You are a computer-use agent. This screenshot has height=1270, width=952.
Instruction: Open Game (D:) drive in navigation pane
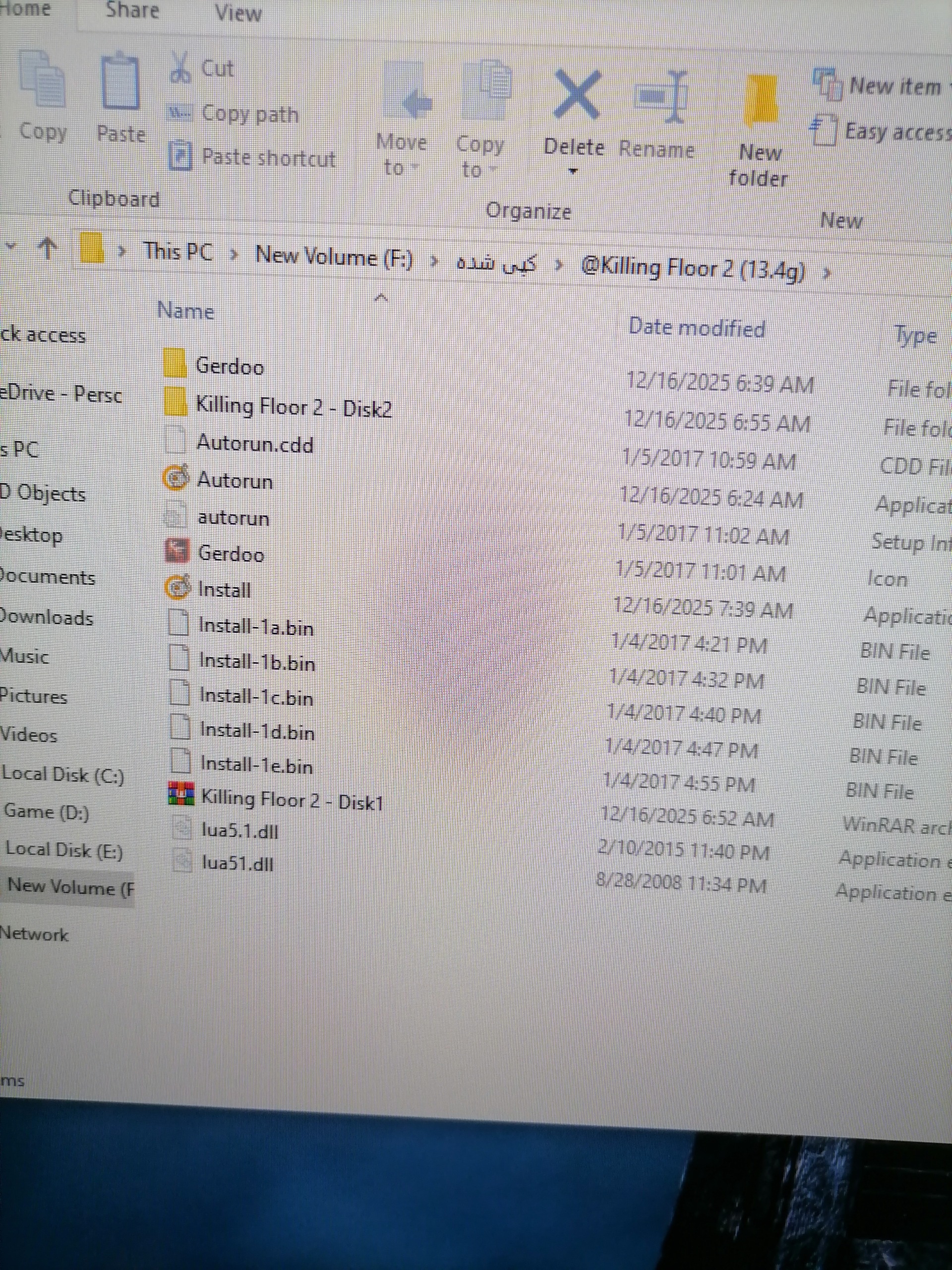click(47, 812)
